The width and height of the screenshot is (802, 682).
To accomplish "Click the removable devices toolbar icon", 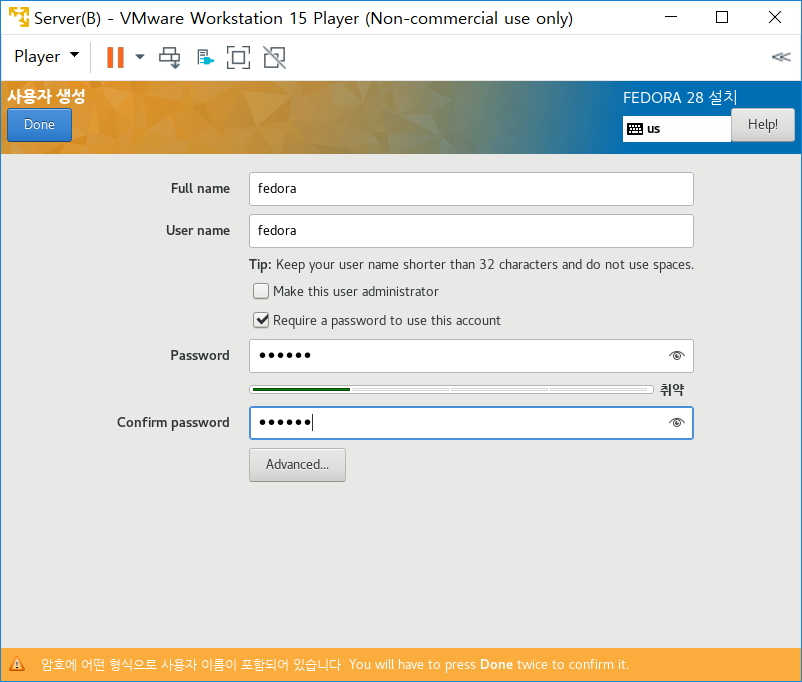I will (205, 57).
